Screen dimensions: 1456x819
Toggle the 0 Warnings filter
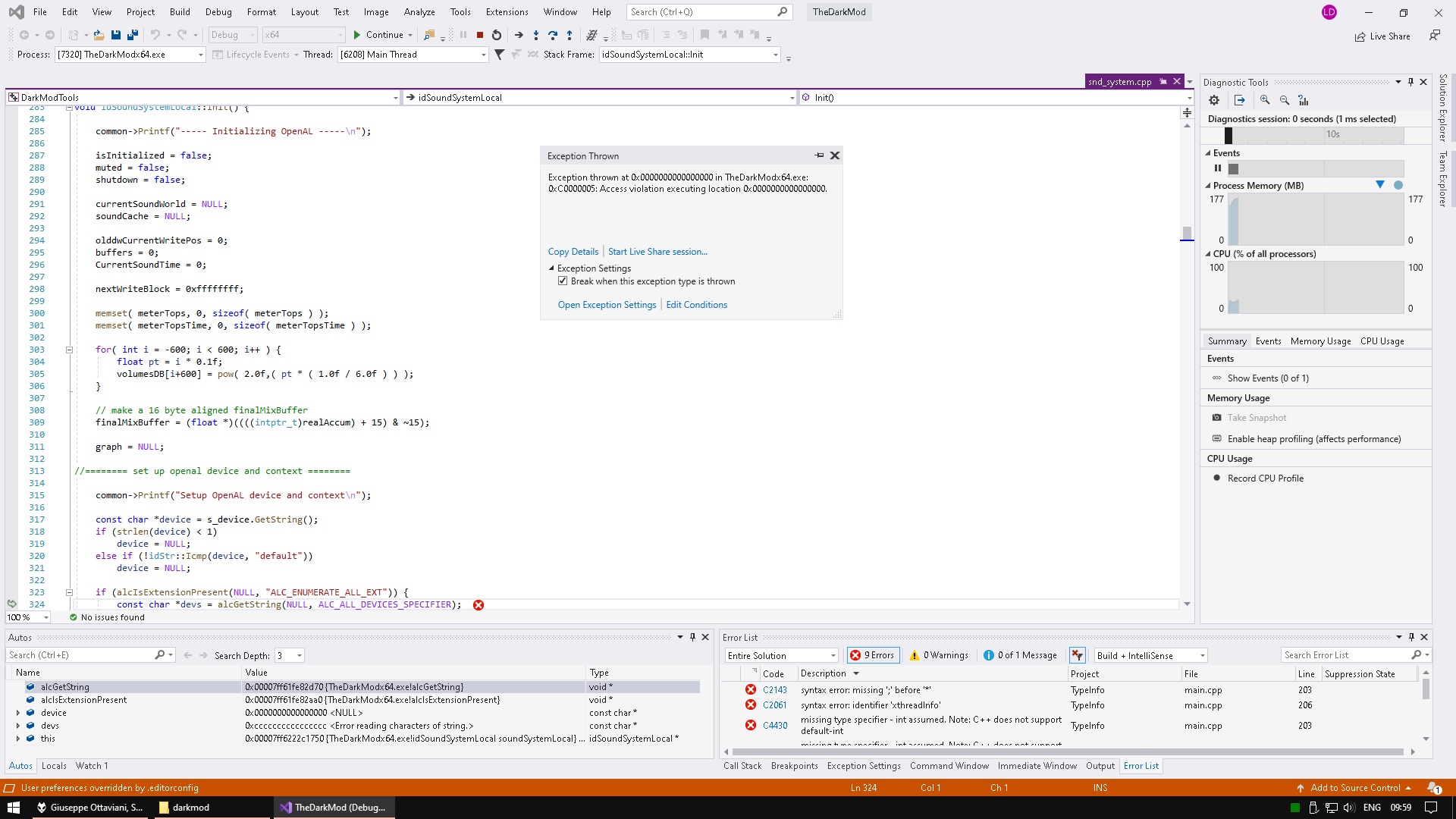click(x=939, y=655)
